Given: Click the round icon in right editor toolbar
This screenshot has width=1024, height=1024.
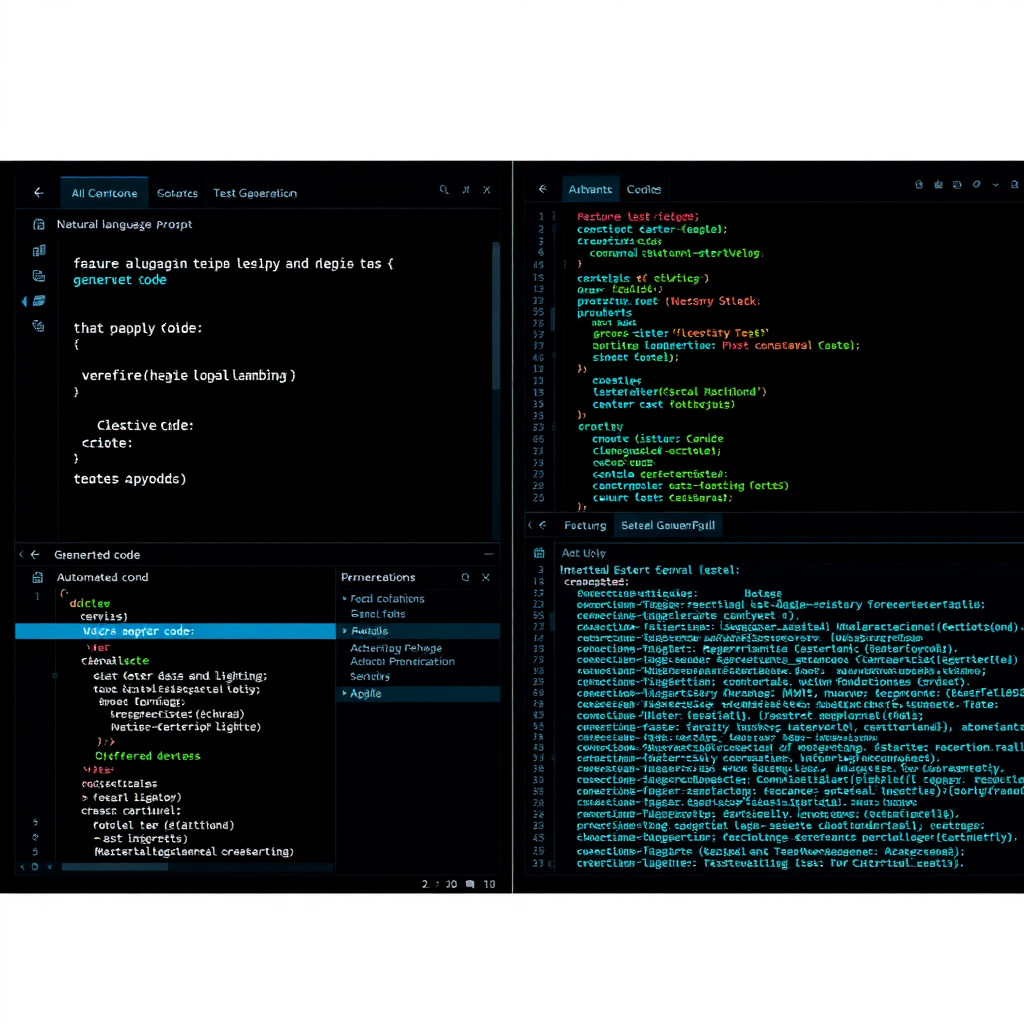Looking at the screenshot, I should coord(976,185).
